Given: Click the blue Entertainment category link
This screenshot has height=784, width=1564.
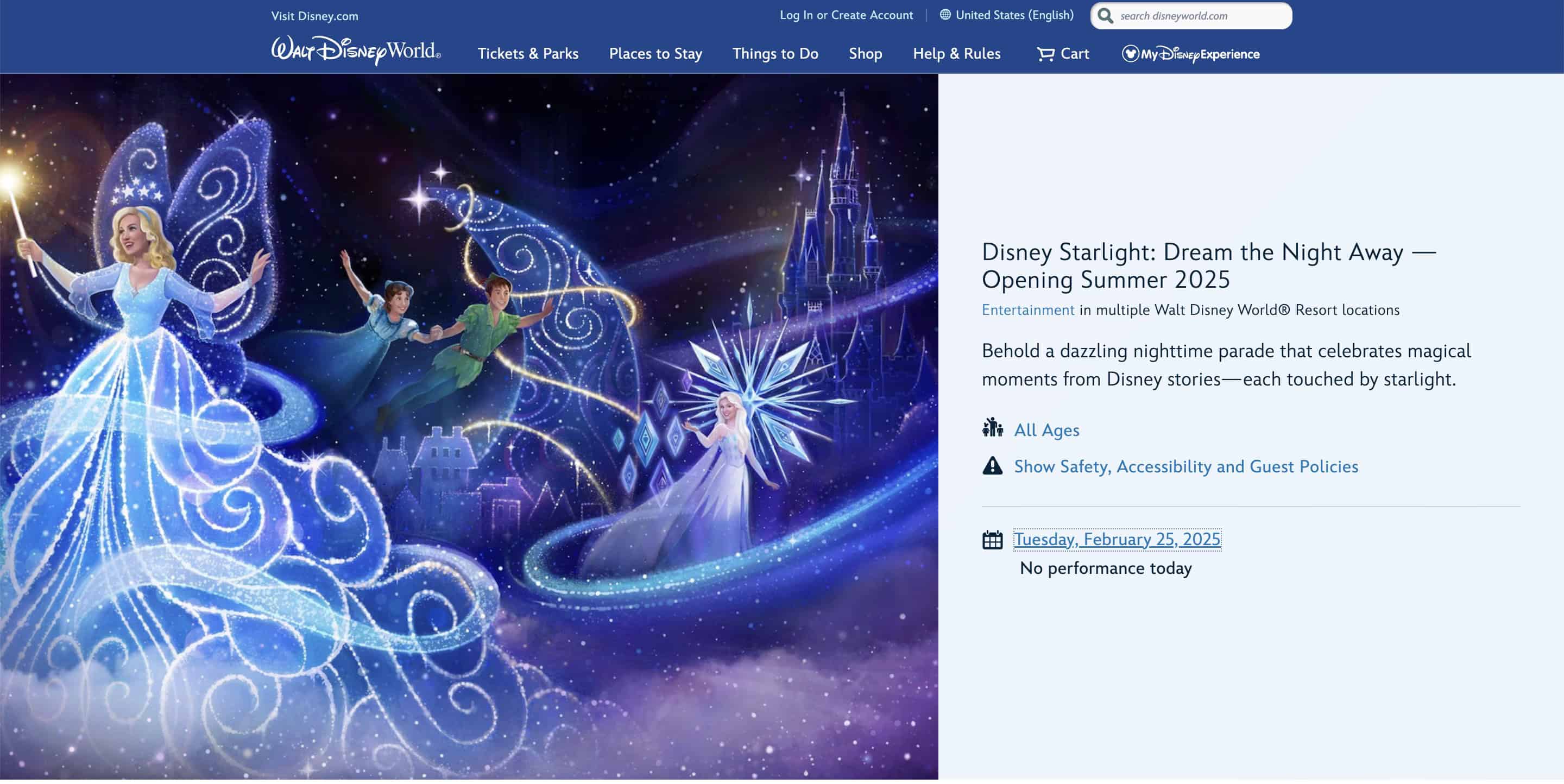Looking at the screenshot, I should [1027, 310].
